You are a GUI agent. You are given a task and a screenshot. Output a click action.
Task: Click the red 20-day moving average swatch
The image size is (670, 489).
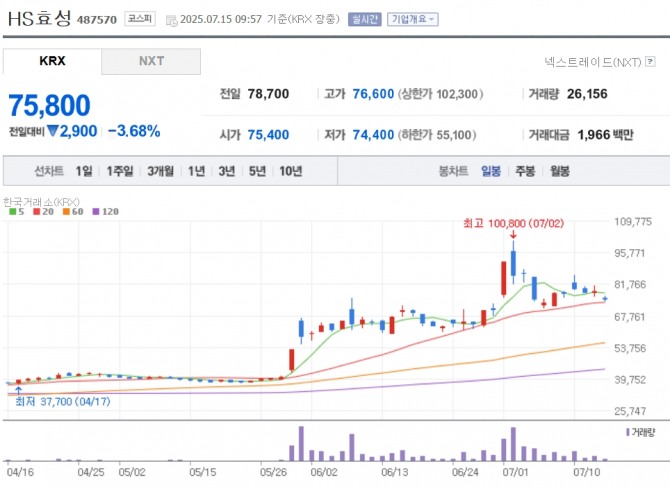point(37,212)
